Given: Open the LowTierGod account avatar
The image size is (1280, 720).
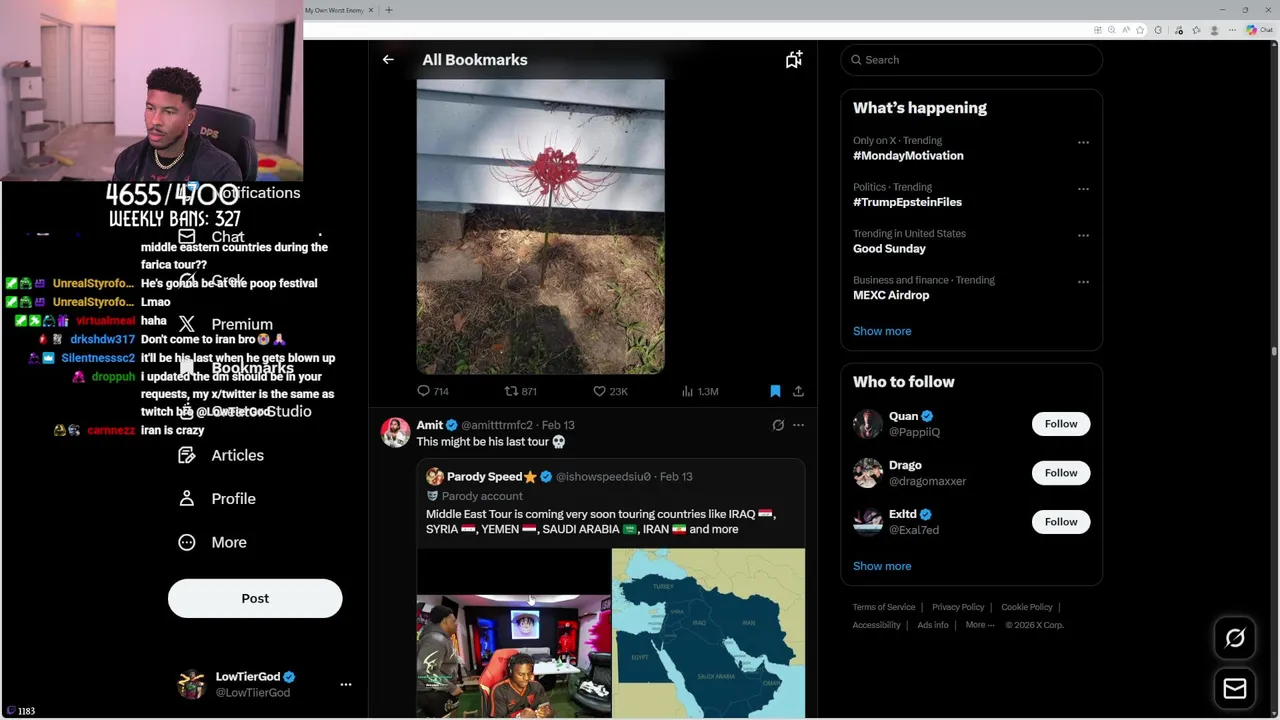Looking at the screenshot, I should [191, 684].
